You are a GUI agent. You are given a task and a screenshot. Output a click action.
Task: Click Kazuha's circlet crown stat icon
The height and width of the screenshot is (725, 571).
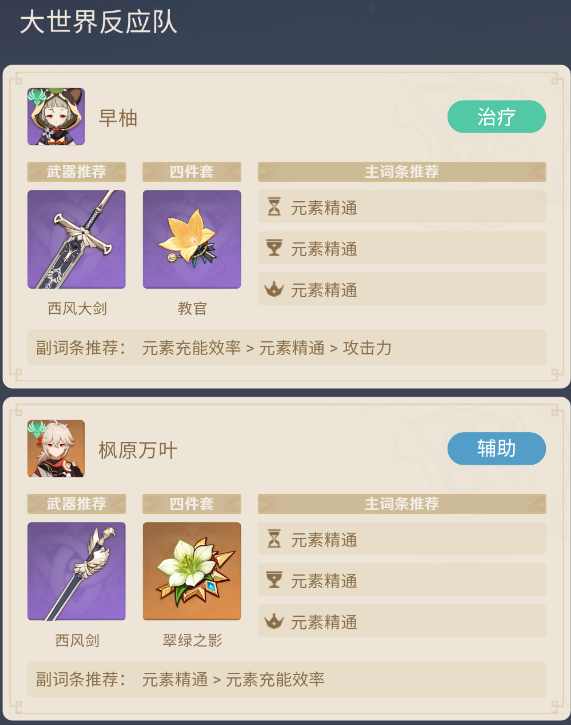pyautogui.click(x=274, y=621)
